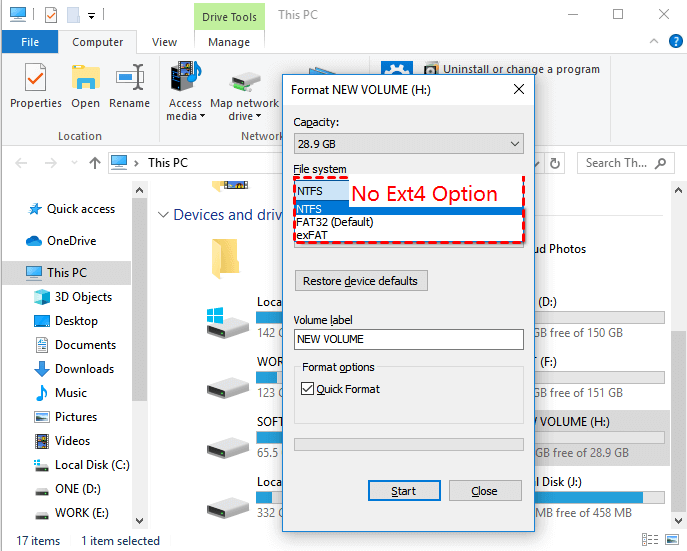Select This PC in navigation pane
Screen dimensions: 687x551
pos(67,272)
